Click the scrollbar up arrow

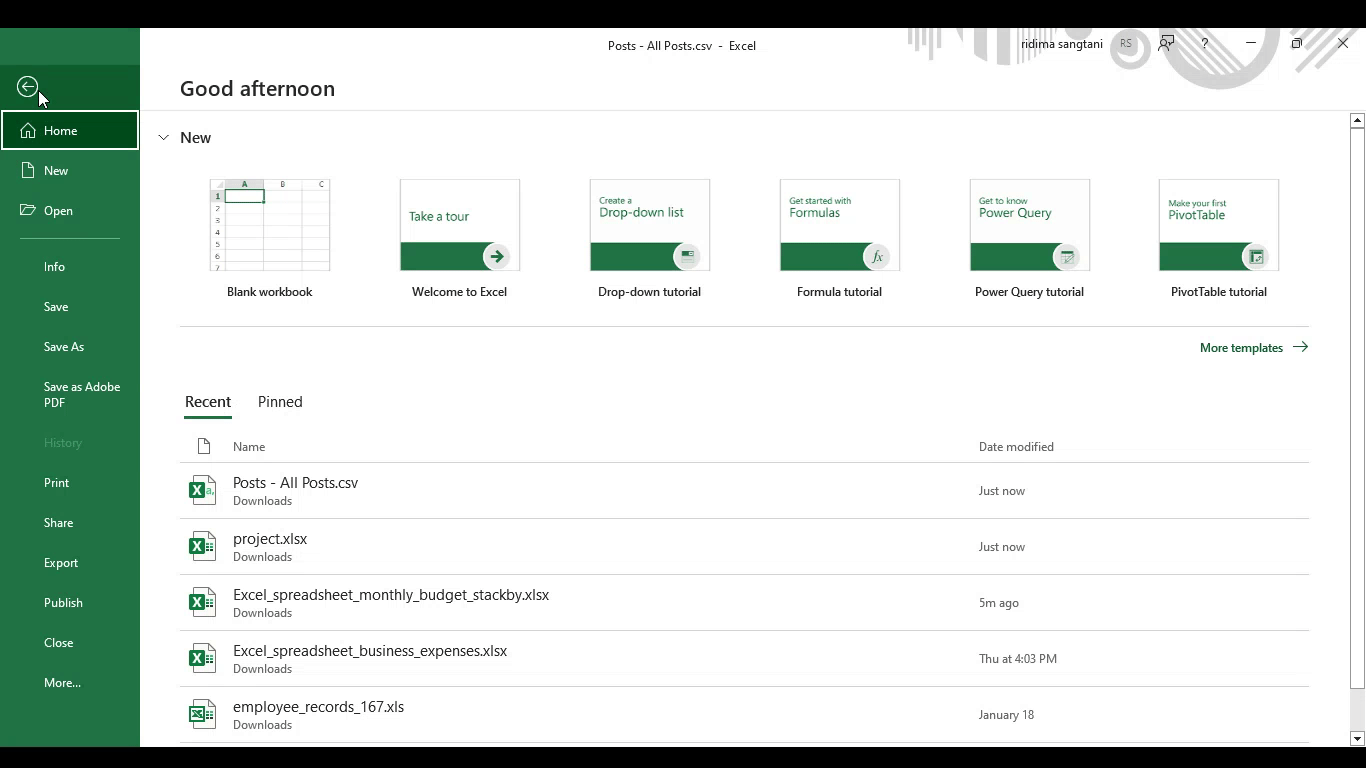1357,120
